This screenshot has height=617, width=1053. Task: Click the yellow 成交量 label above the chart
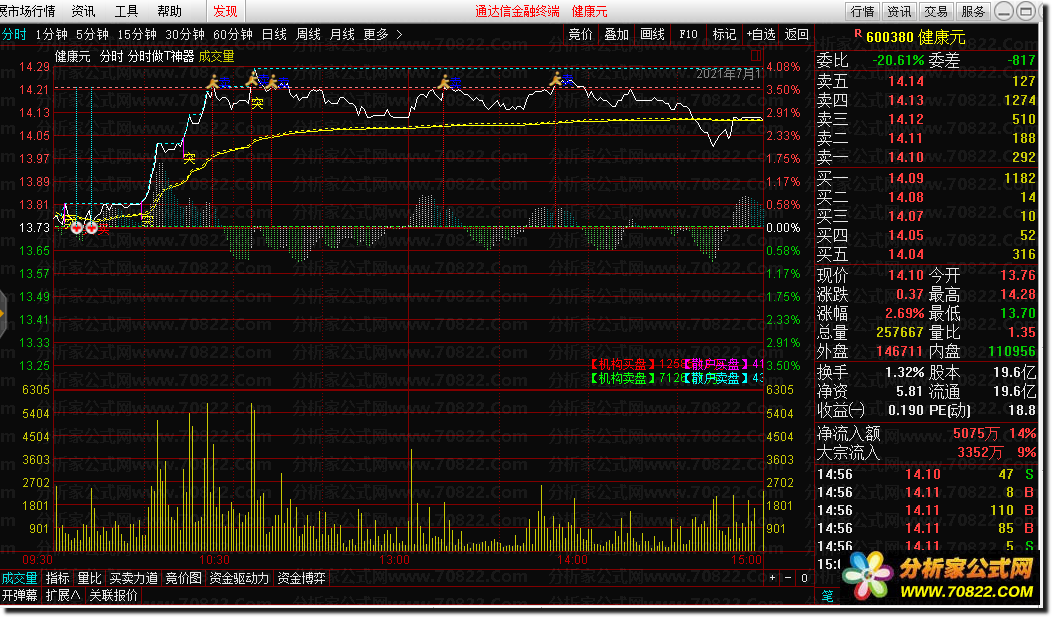pos(216,56)
